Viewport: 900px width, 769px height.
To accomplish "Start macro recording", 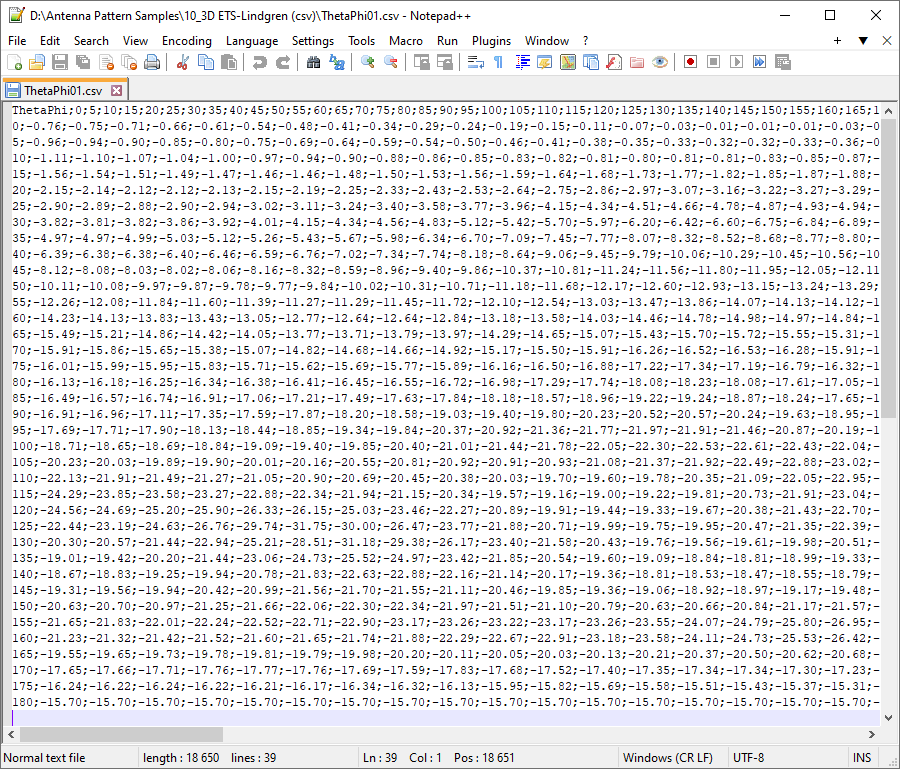I will 688,62.
